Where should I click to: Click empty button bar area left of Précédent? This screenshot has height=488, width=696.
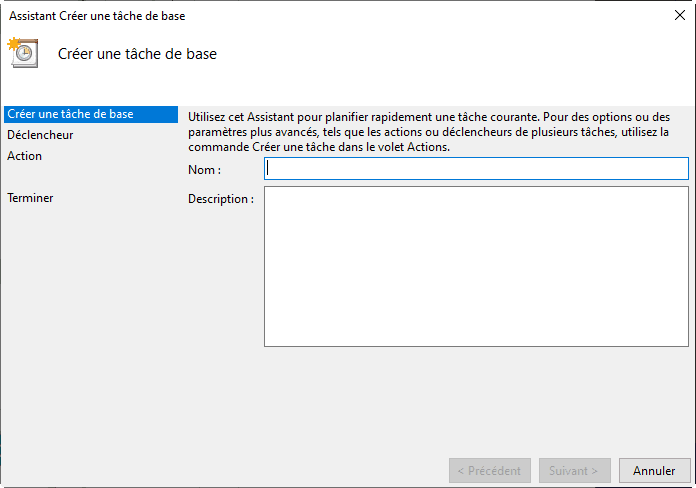(x=250, y=470)
